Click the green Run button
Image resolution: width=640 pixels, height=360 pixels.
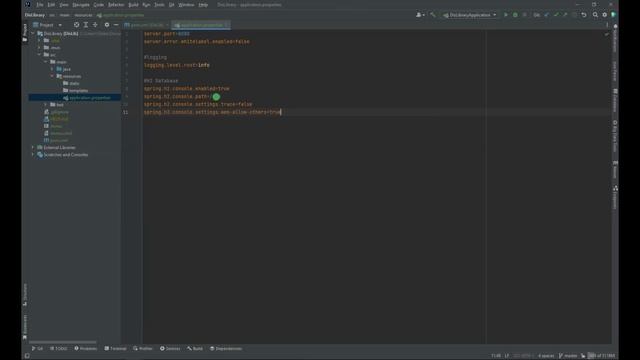[x=506, y=15]
